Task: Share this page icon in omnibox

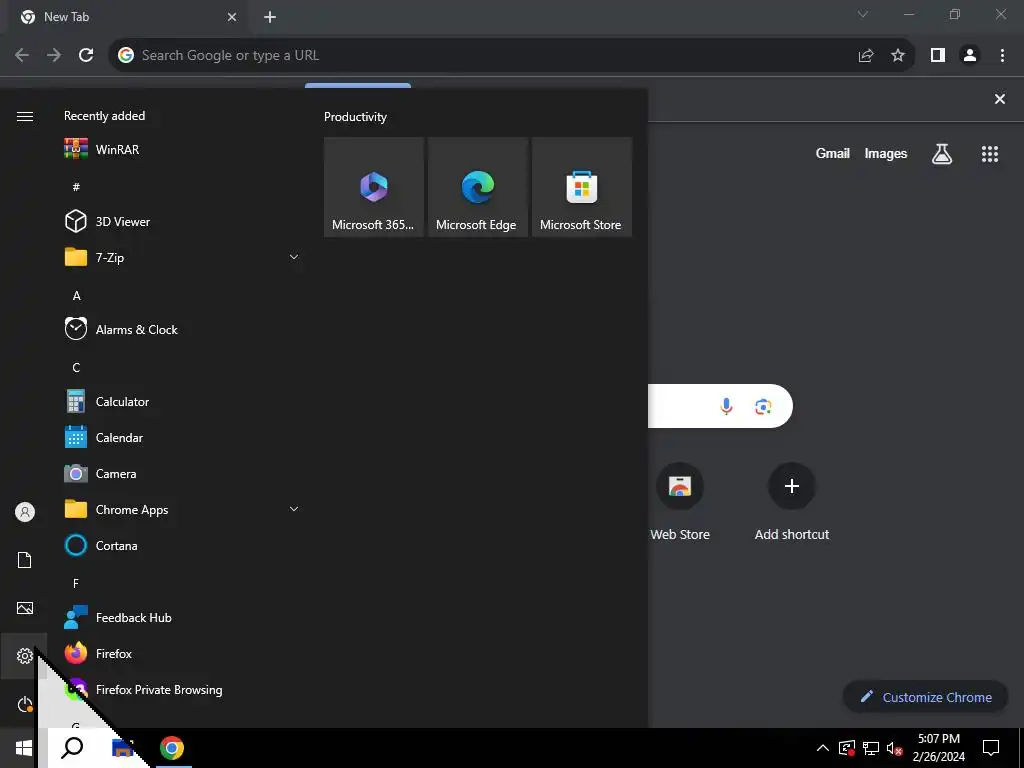Action: pos(866,56)
